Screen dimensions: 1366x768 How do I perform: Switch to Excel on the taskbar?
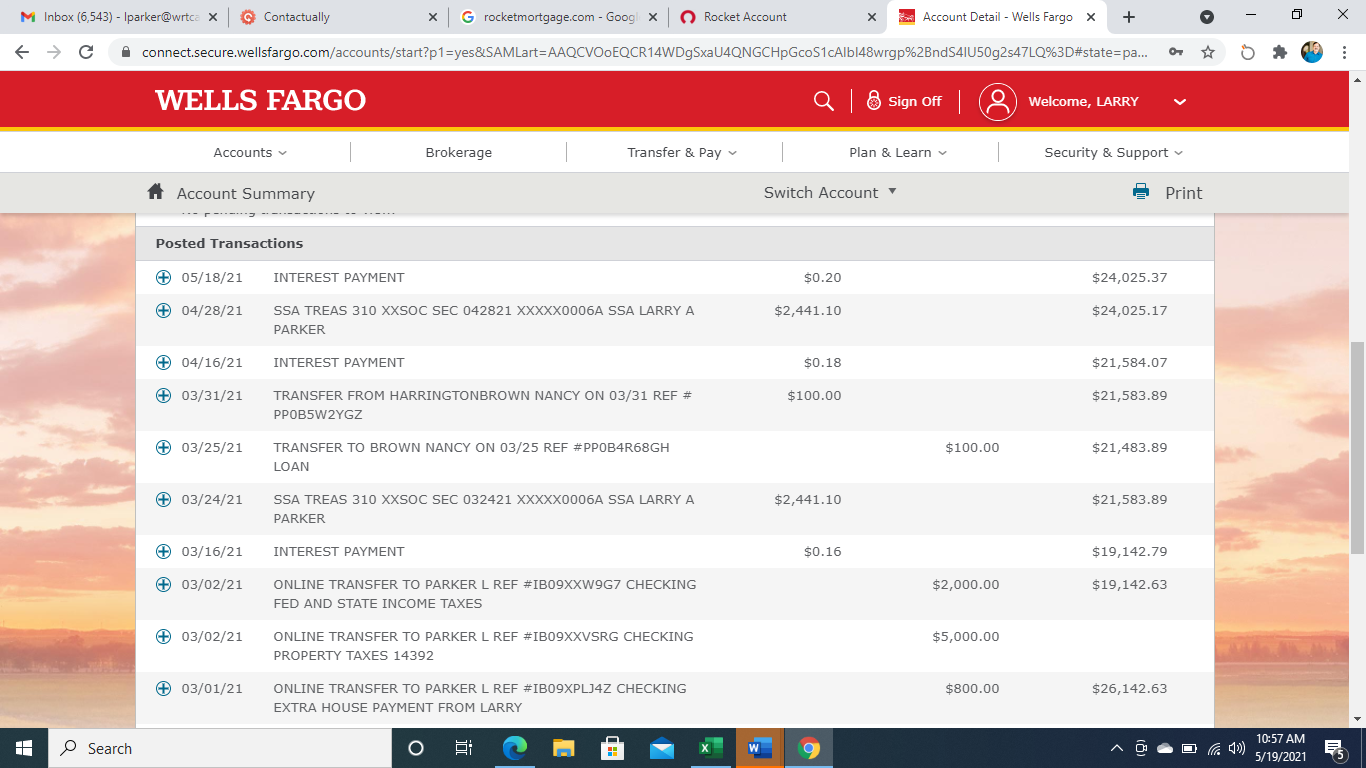click(710, 748)
